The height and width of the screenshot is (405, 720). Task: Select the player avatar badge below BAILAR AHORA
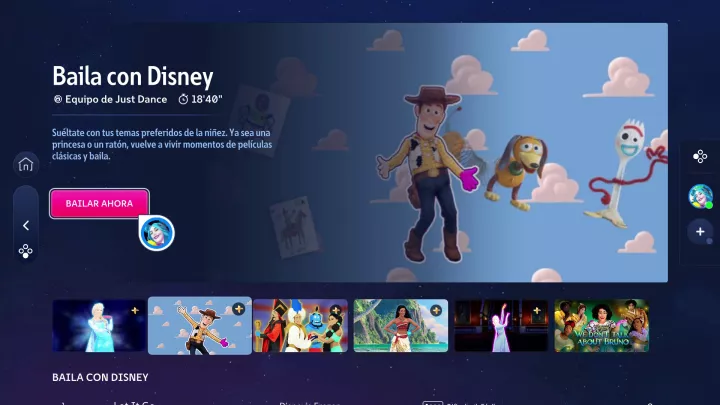click(157, 233)
